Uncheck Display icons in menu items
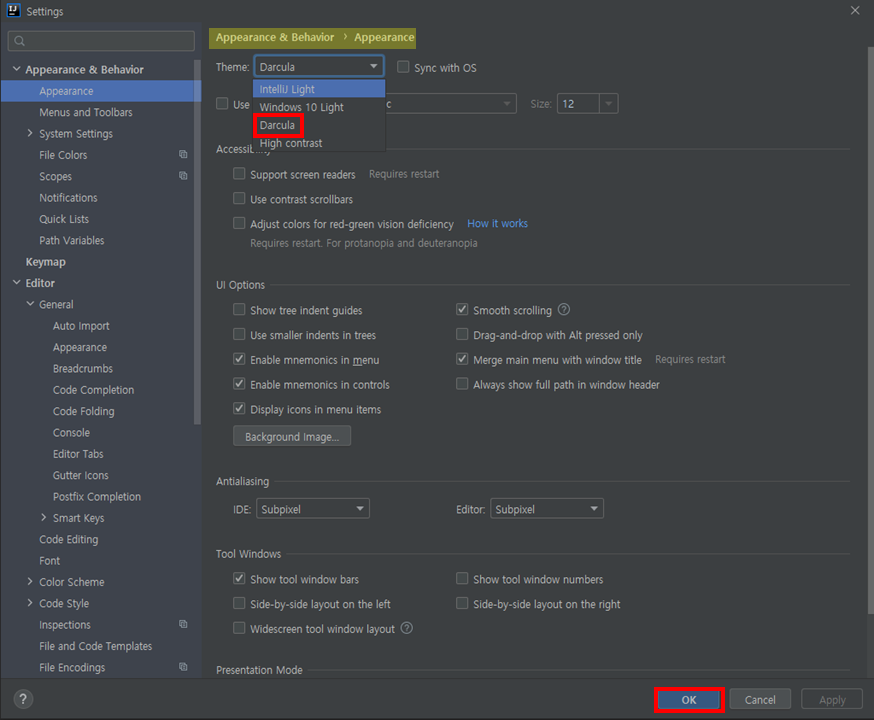This screenshot has height=720, width=874. pyautogui.click(x=239, y=408)
